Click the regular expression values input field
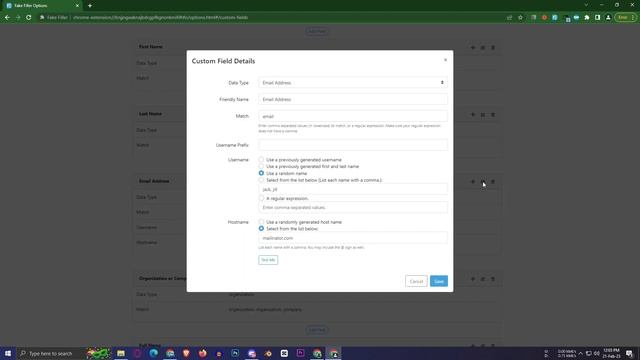640x360 pixels. click(x=353, y=207)
